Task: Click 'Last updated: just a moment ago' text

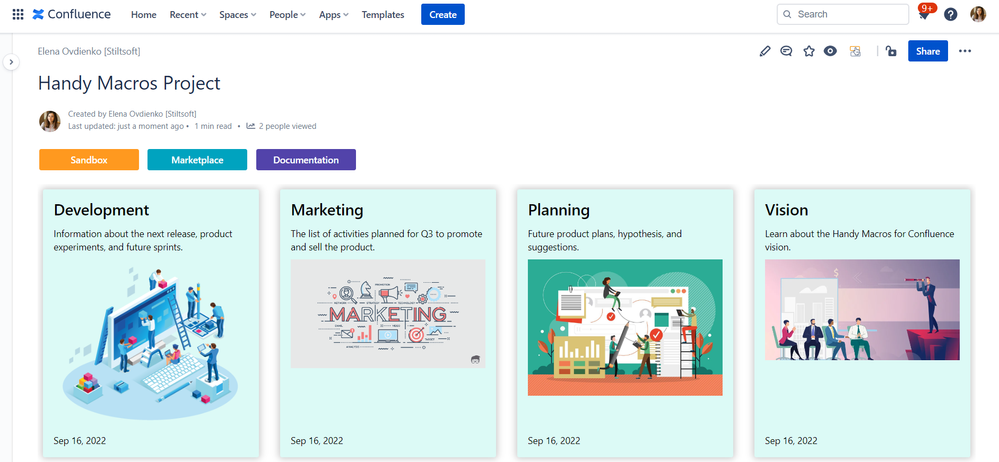Action: click(126, 126)
